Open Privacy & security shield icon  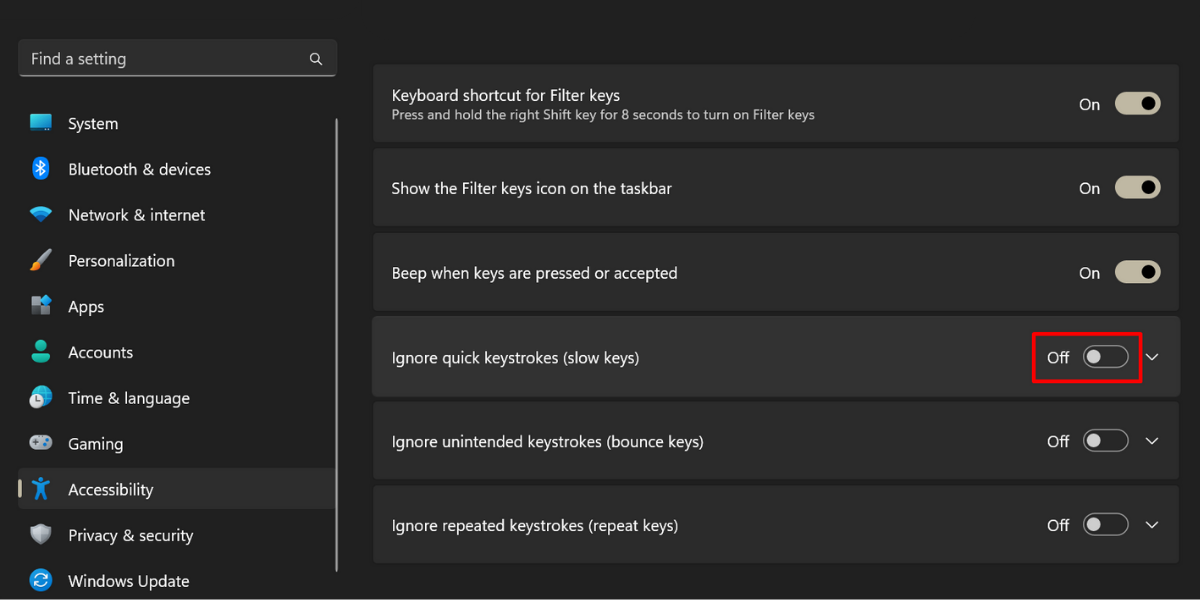point(42,535)
